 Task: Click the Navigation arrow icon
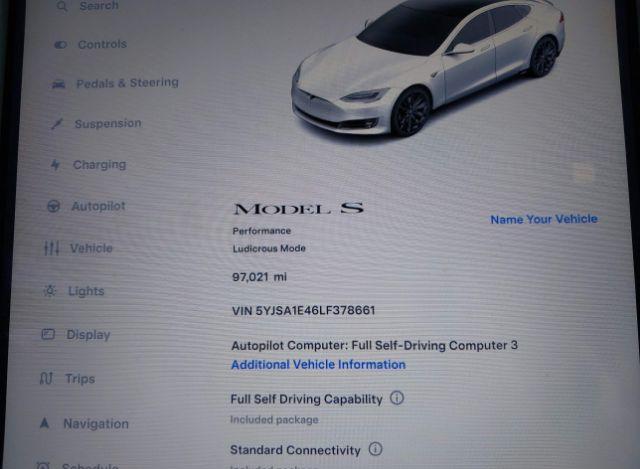point(44,423)
